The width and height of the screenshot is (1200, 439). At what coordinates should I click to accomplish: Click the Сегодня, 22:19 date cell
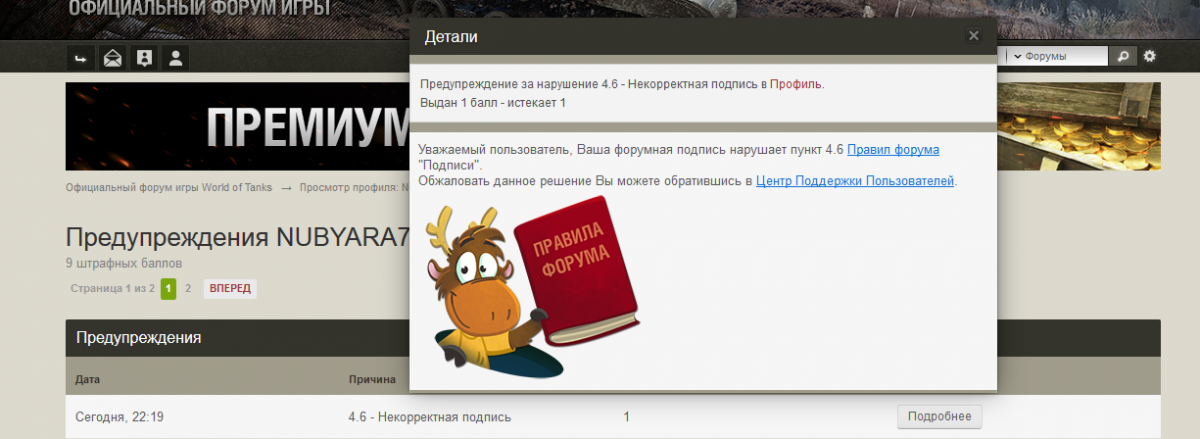point(118,417)
